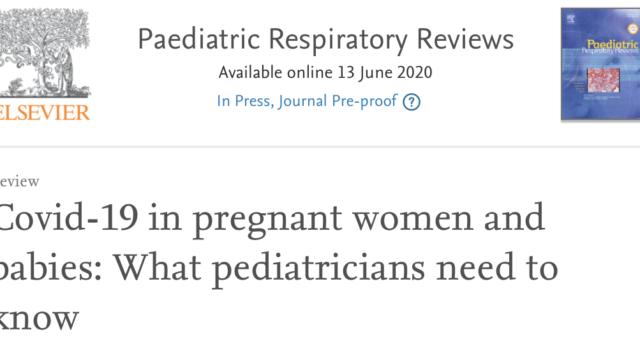Click the red microscopy image on journal cover

[603, 80]
